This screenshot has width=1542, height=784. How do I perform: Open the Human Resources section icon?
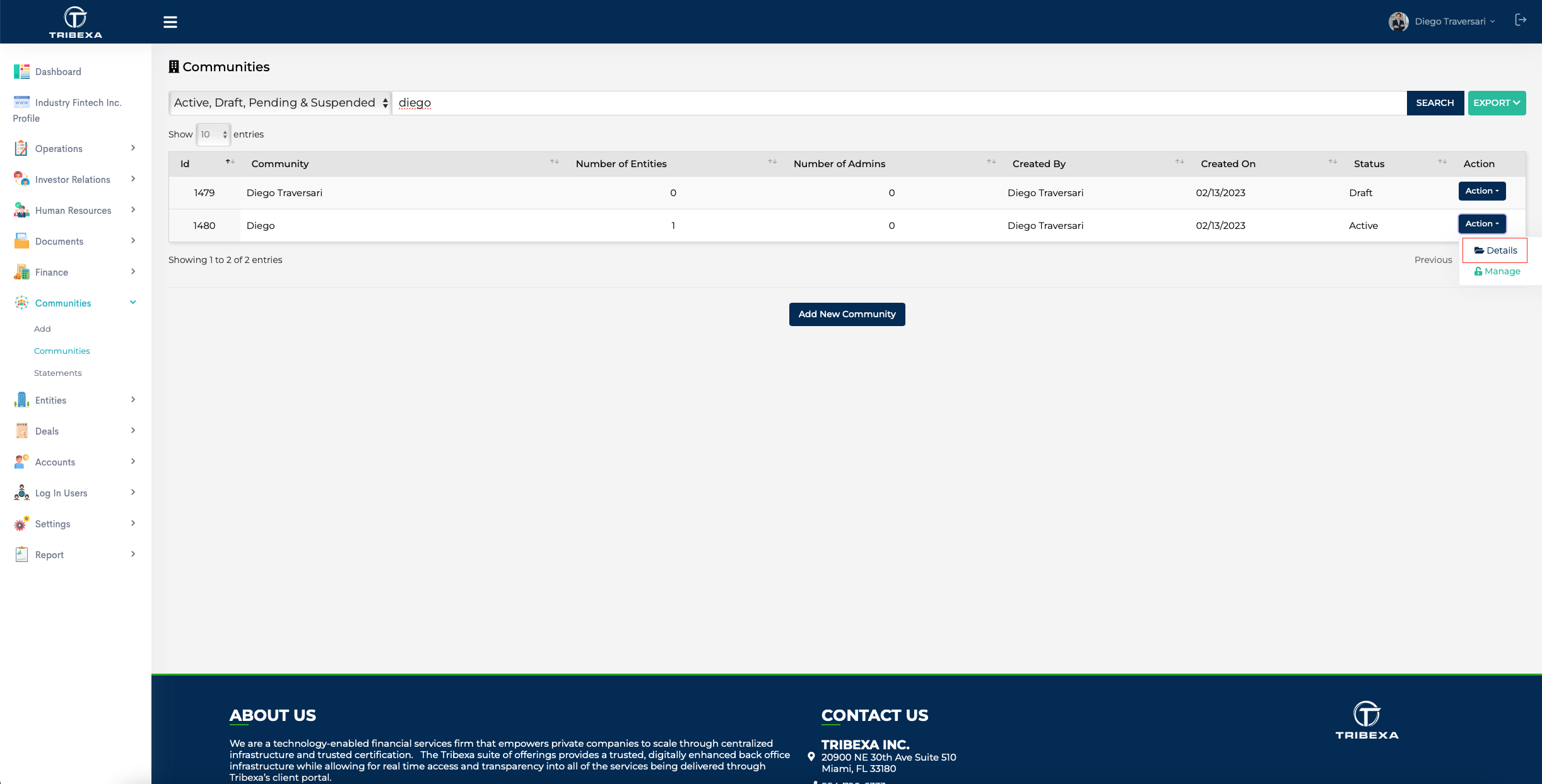21,210
